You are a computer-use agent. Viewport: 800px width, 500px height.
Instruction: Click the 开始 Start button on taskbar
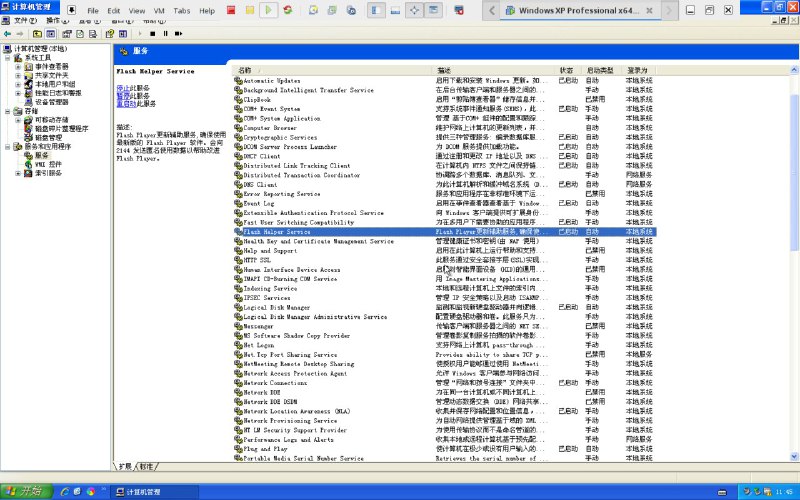tap(26, 491)
